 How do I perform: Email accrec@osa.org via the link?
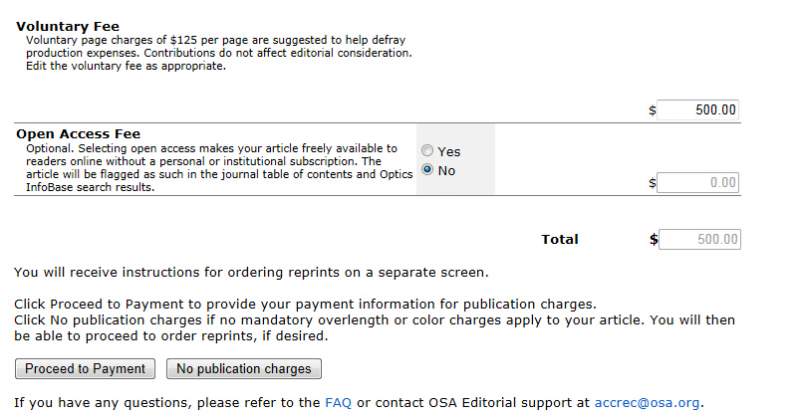tap(647, 403)
